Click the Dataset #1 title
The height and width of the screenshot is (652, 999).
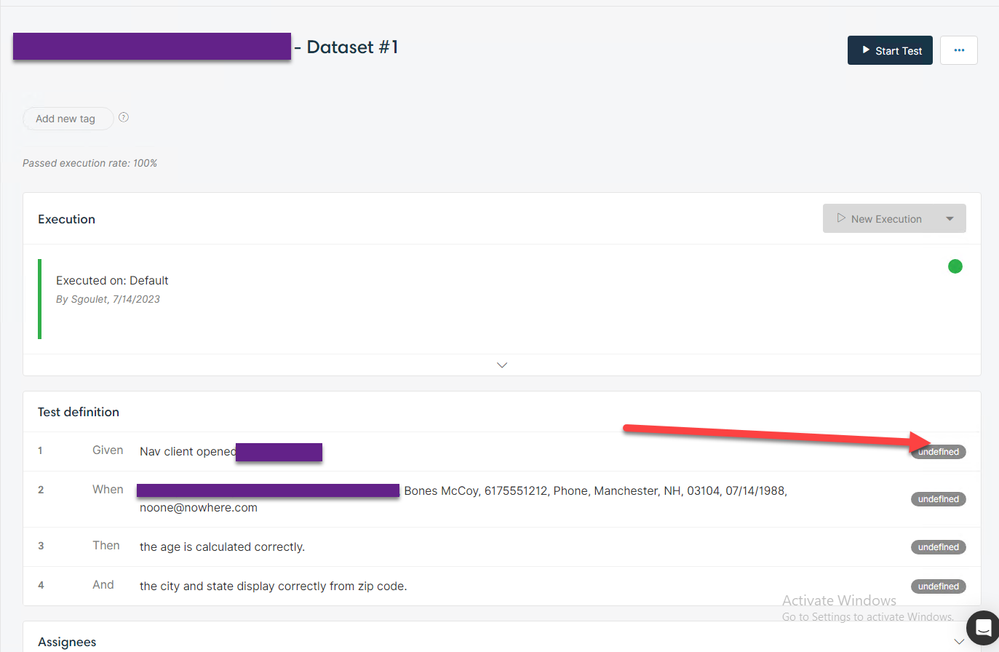352,47
